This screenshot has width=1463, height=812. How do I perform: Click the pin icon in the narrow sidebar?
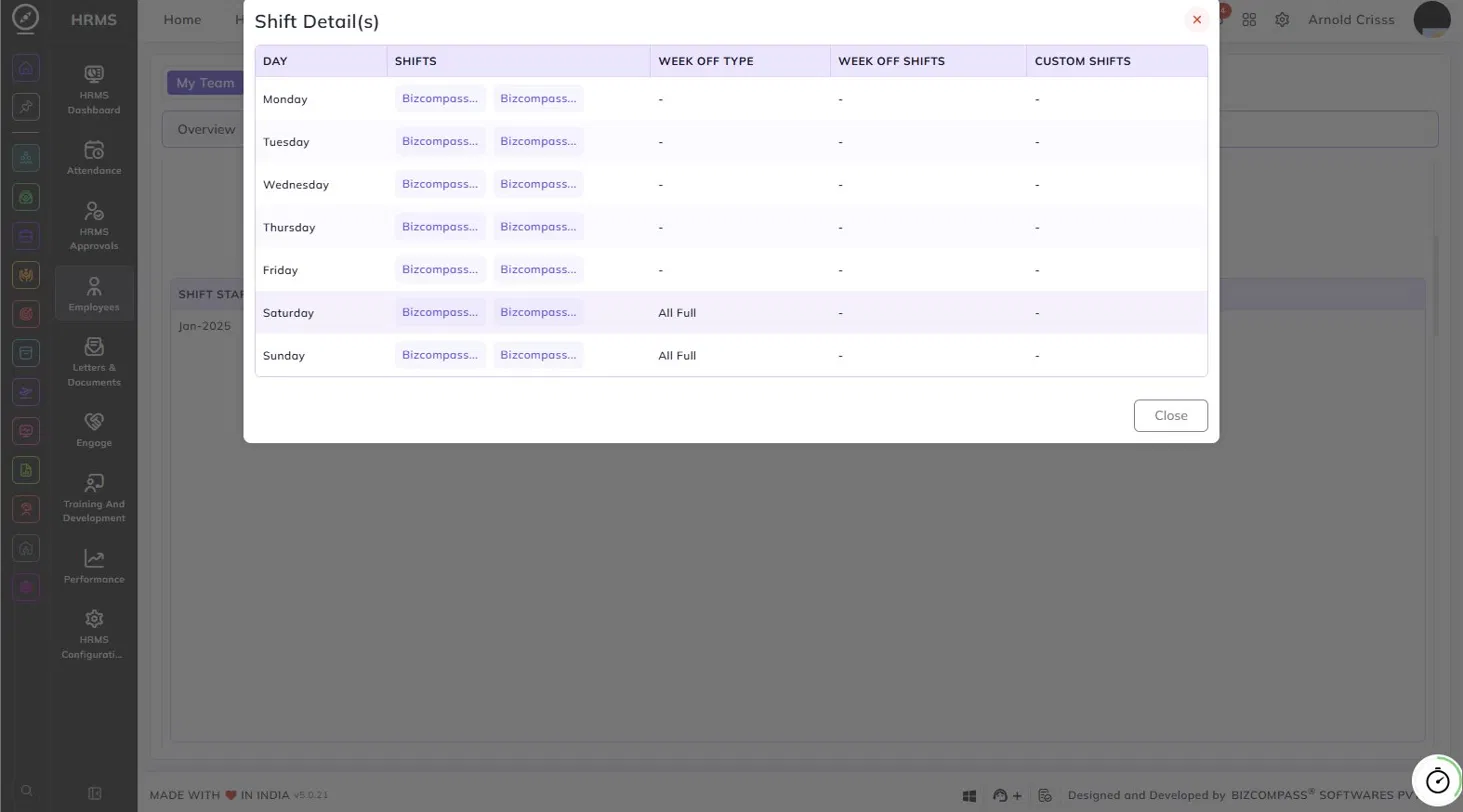click(x=26, y=106)
